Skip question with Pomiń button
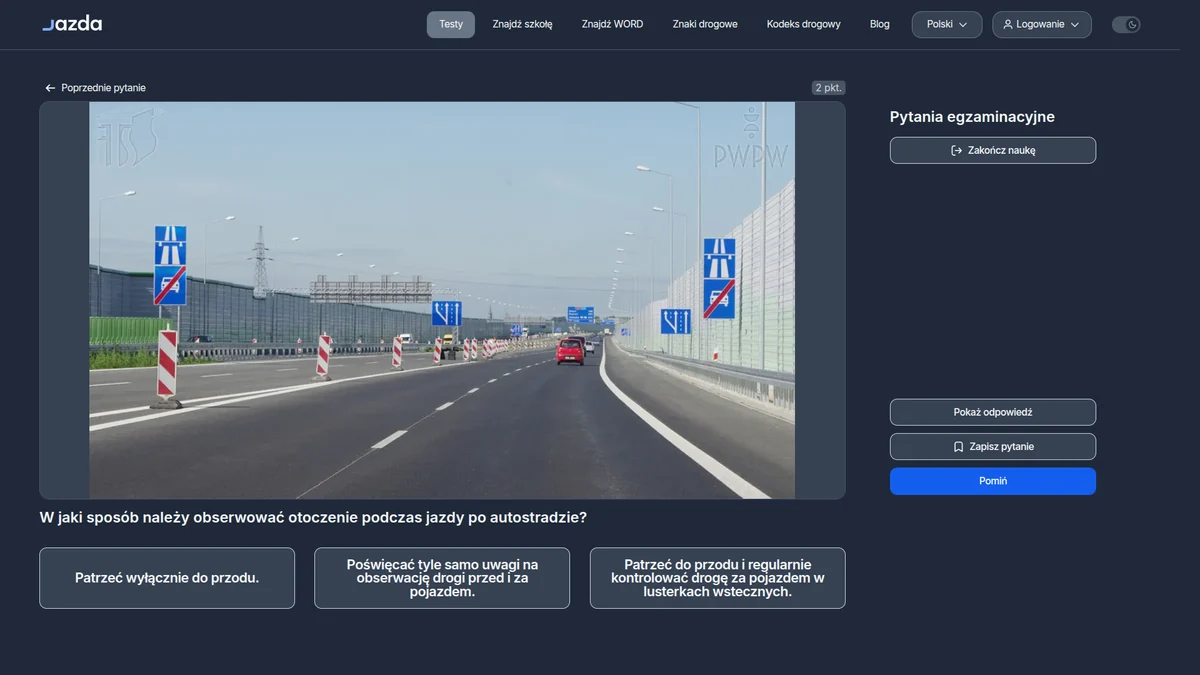1200x675 pixels. click(993, 481)
